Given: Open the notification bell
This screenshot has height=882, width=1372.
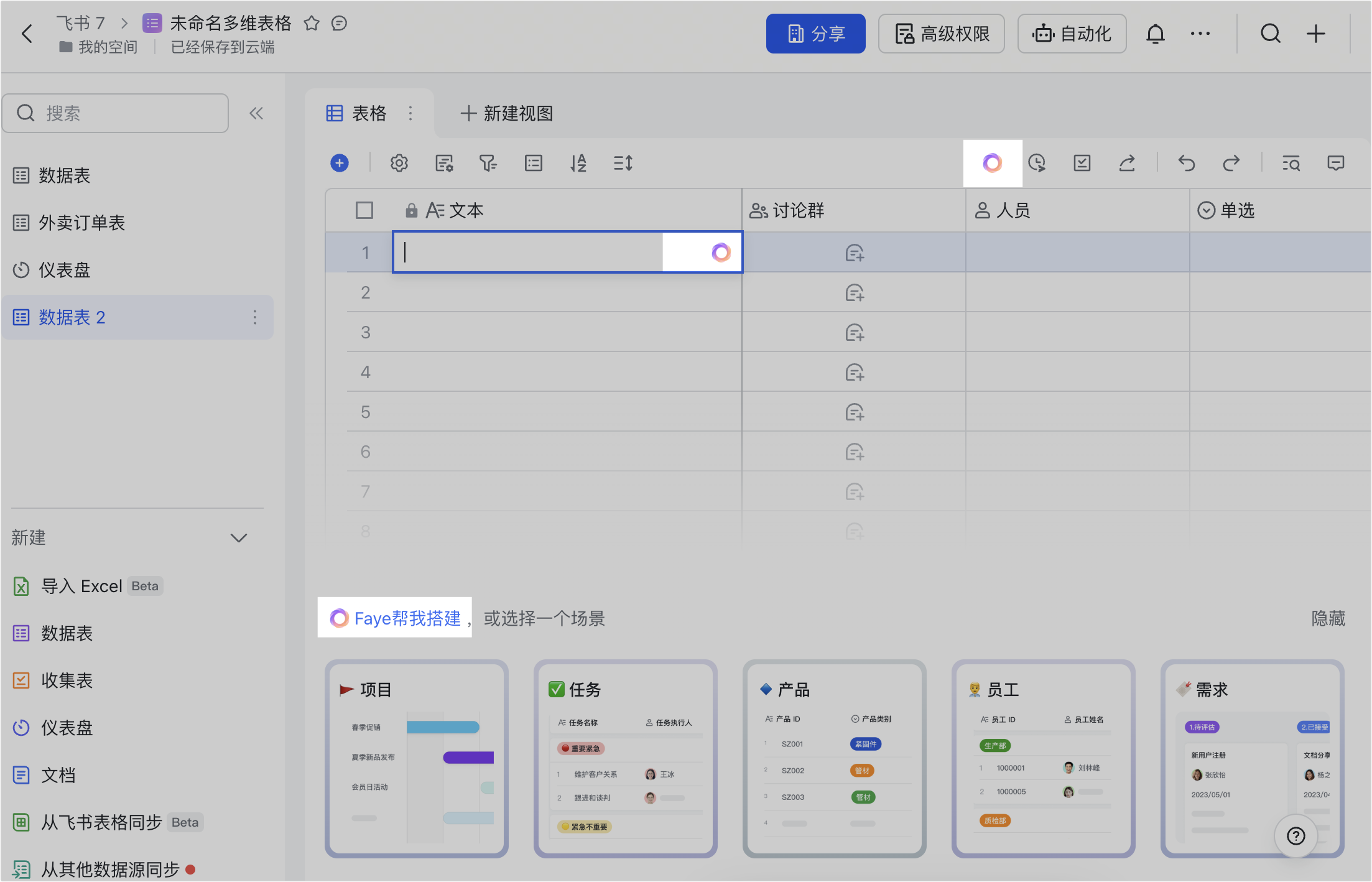Looking at the screenshot, I should (x=1155, y=34).
